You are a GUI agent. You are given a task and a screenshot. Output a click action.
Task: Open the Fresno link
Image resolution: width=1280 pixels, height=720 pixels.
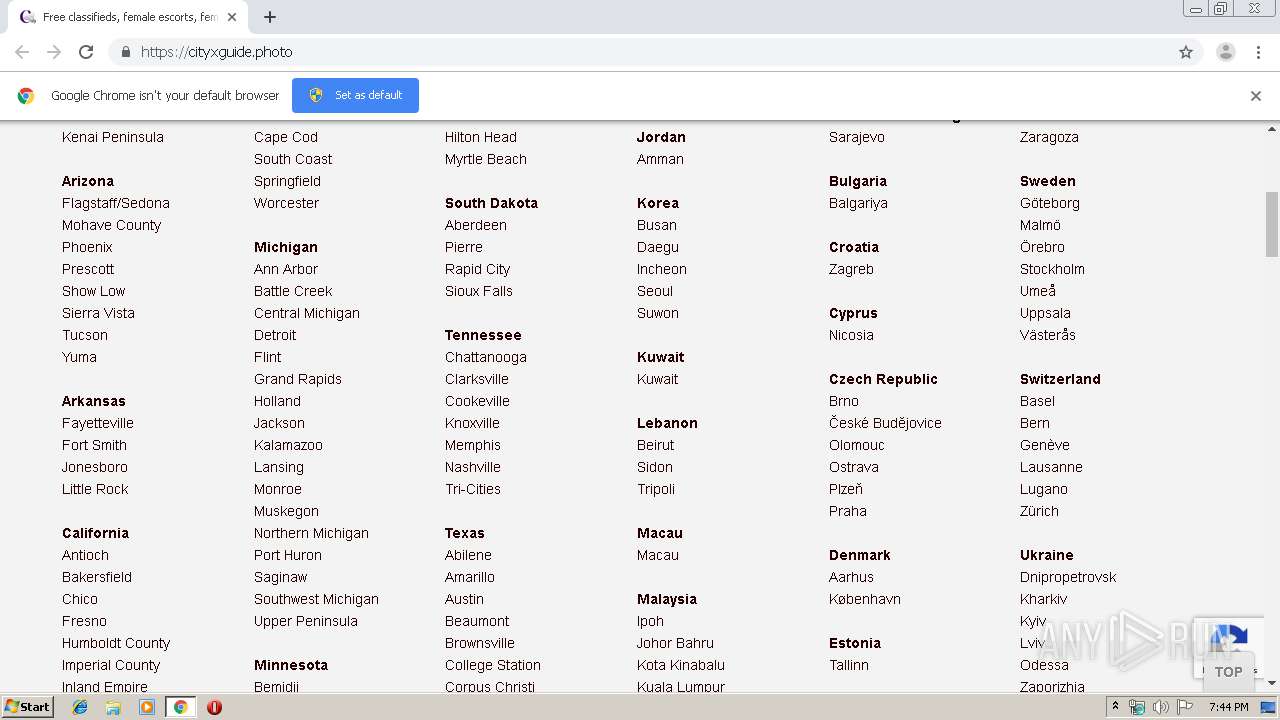click(84, 621)
